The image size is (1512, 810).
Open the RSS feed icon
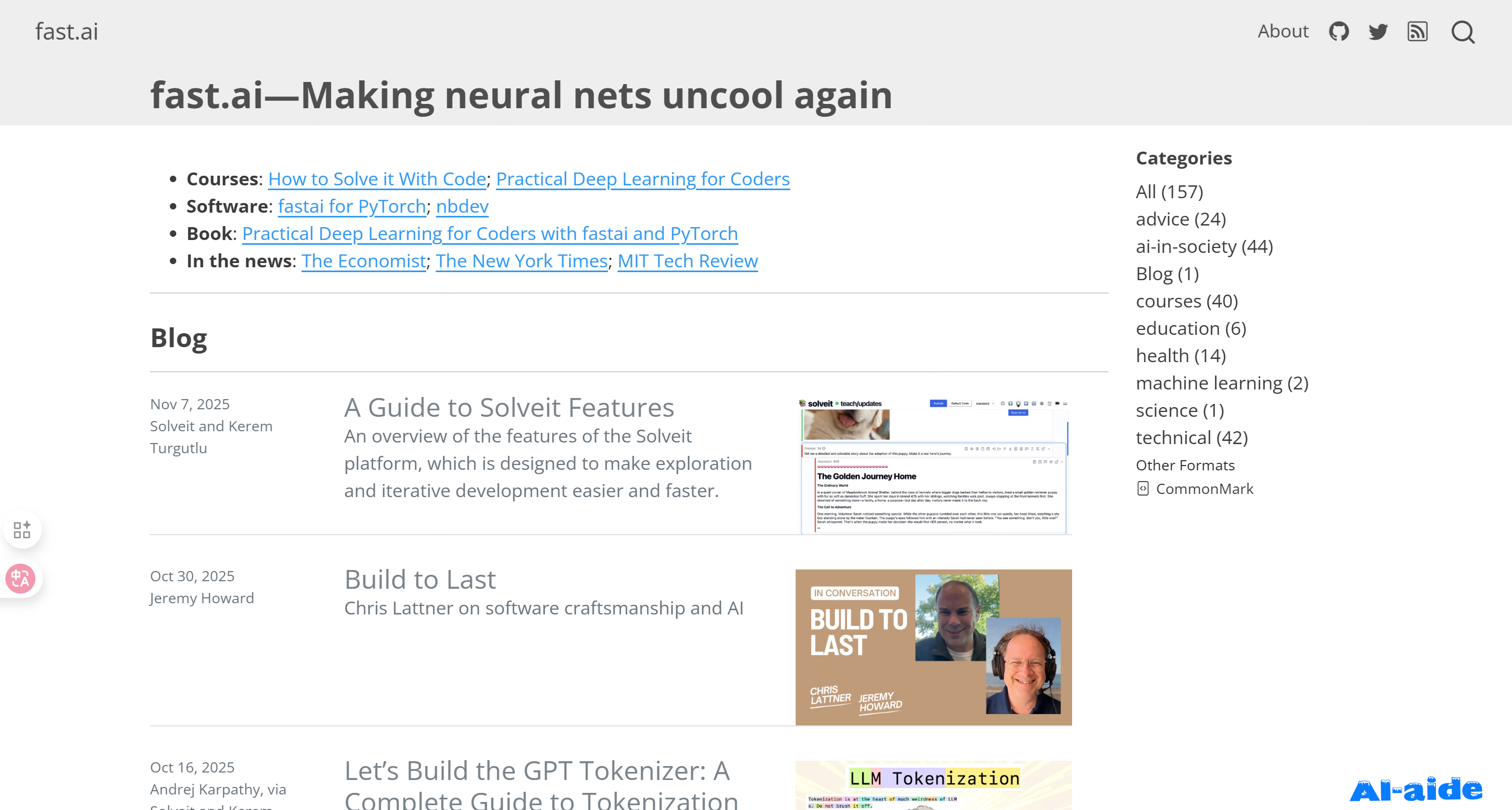click(1418, 31)
